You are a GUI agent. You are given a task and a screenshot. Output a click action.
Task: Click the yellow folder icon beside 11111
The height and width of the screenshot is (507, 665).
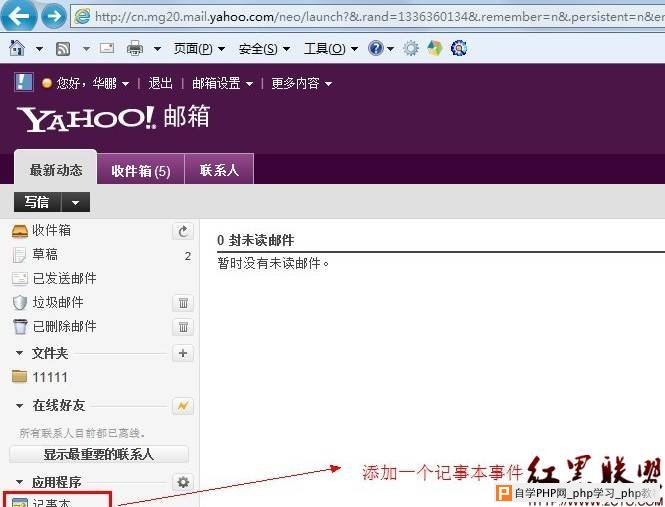[20, 376]
